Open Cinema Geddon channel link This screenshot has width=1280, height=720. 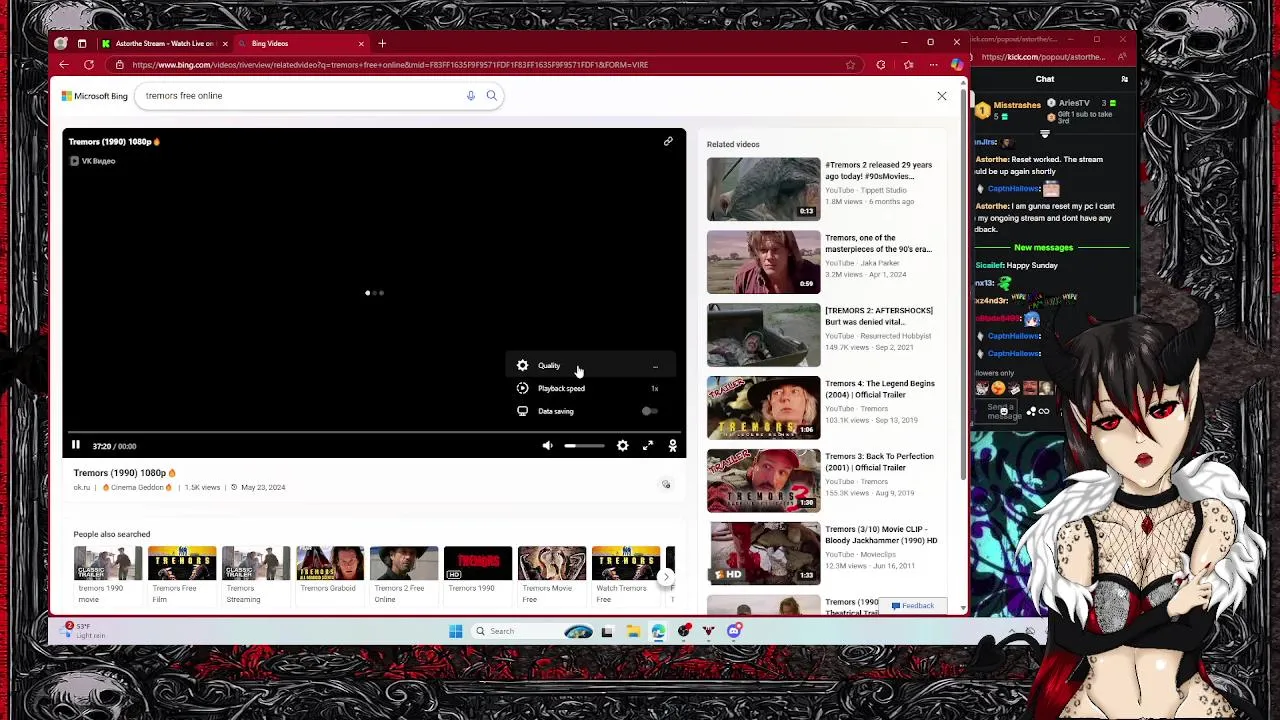[x=137, y=488]
